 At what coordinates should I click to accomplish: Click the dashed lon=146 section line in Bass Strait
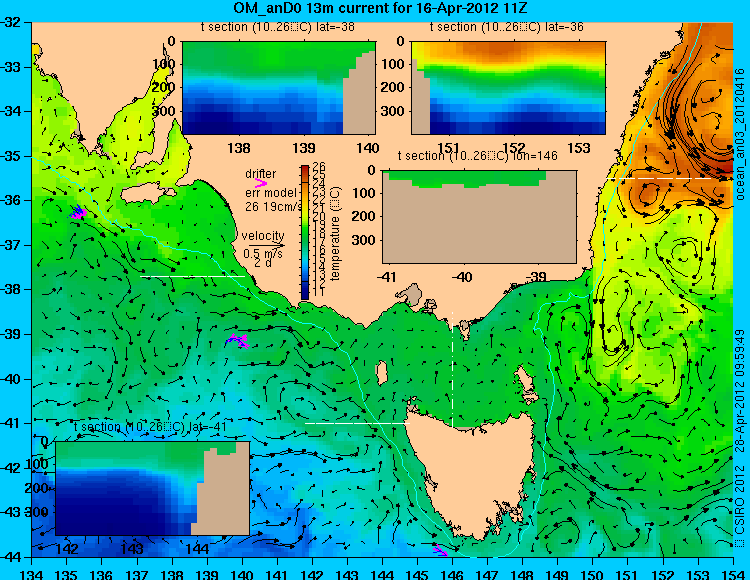point(452,370)
